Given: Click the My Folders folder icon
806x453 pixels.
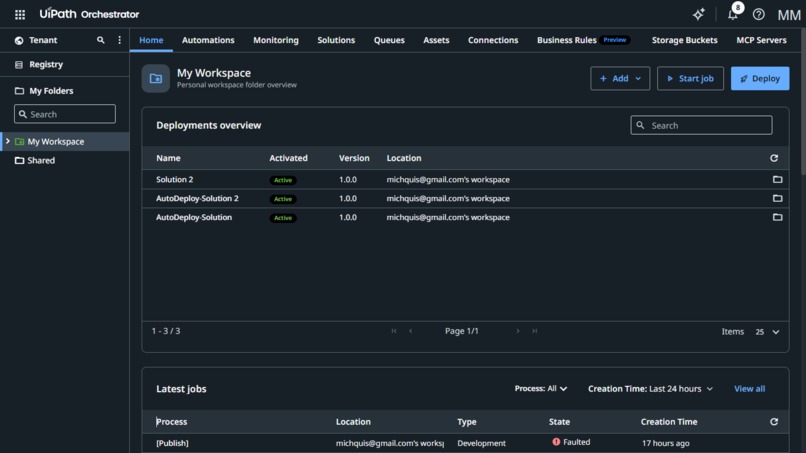Looking at the screenshot, I should tap(20, 90).
